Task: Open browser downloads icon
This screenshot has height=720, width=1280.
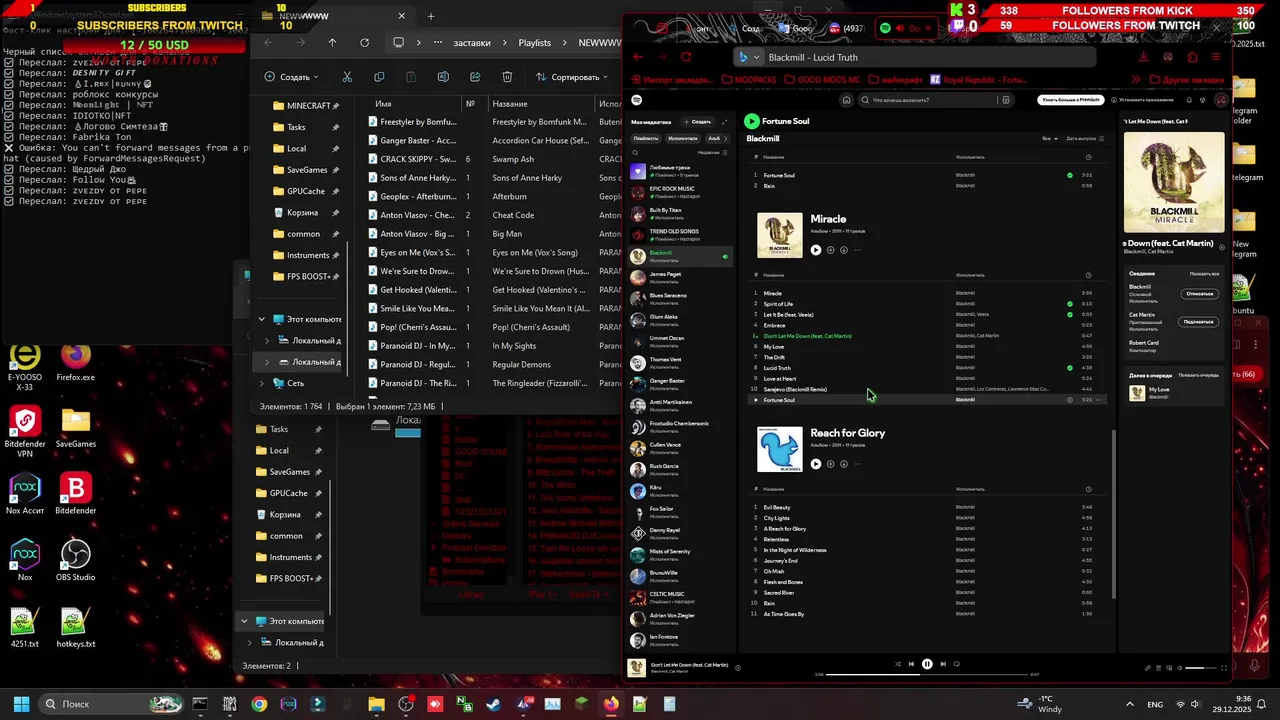Action: pos(1143,57)
